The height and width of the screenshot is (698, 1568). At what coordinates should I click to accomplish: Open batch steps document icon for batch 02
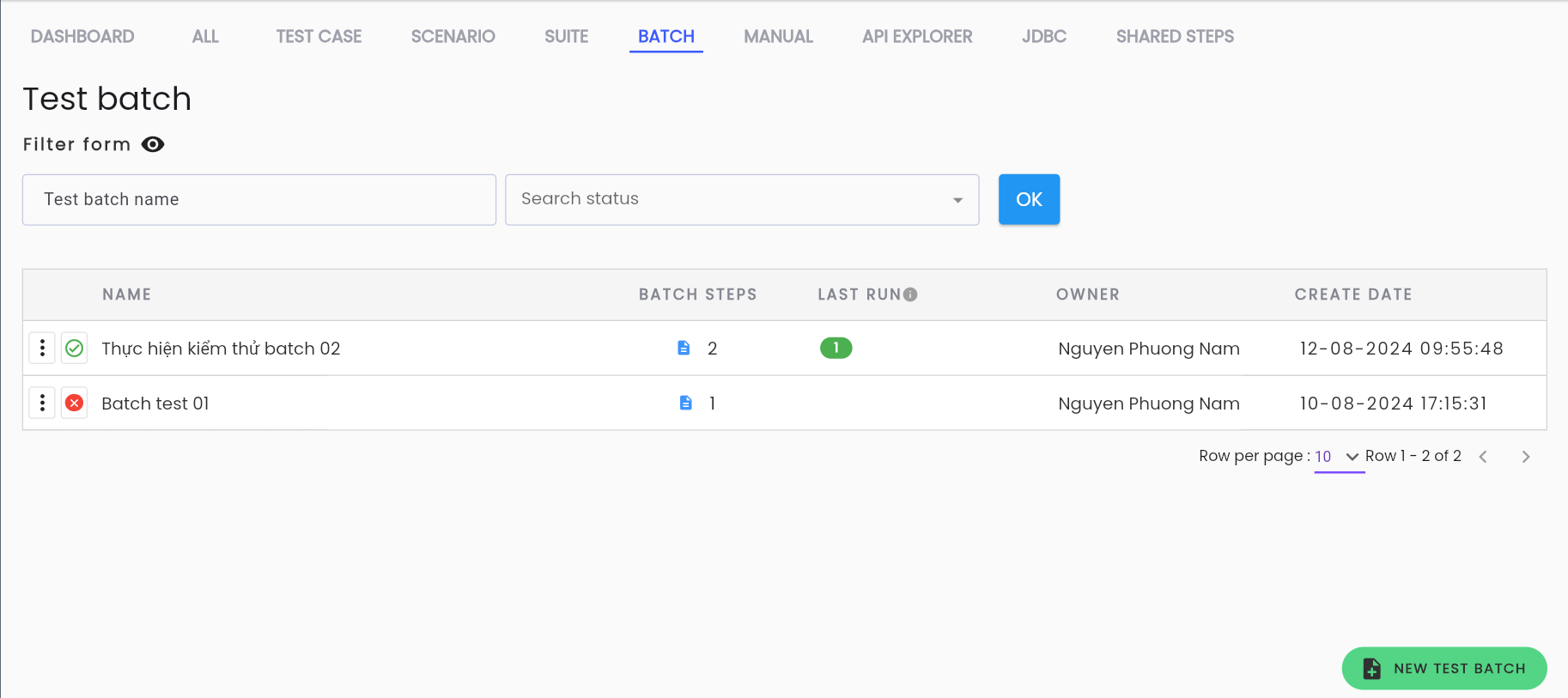[x=684, y=348]
